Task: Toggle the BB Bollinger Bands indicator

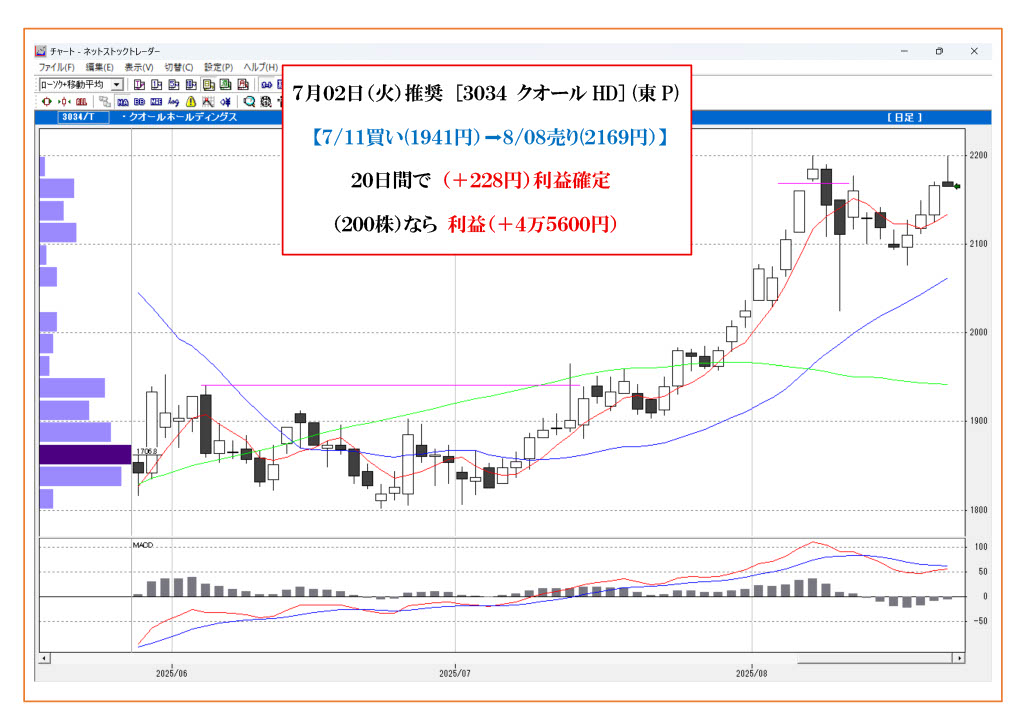Action: 139,101
